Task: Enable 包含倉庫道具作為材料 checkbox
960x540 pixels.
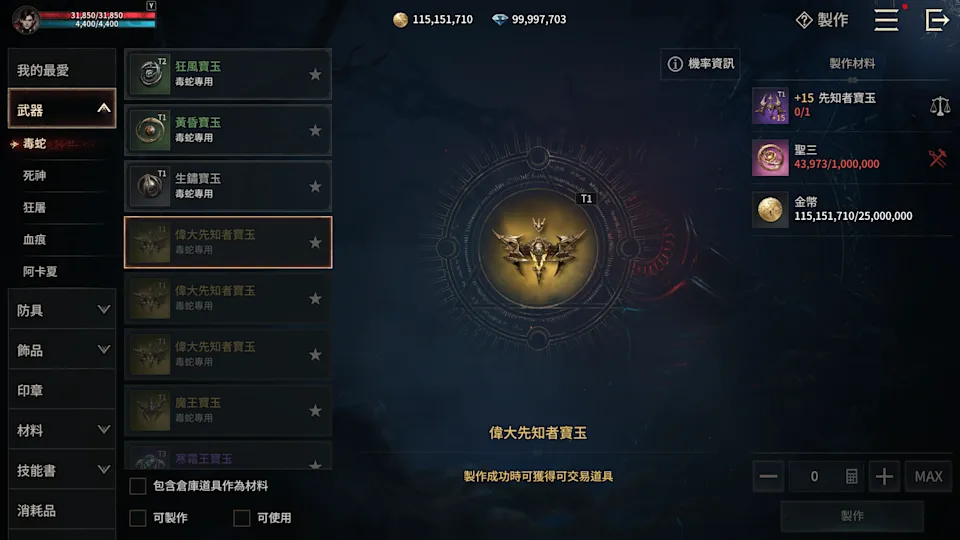Action: (x=138, y=486)
